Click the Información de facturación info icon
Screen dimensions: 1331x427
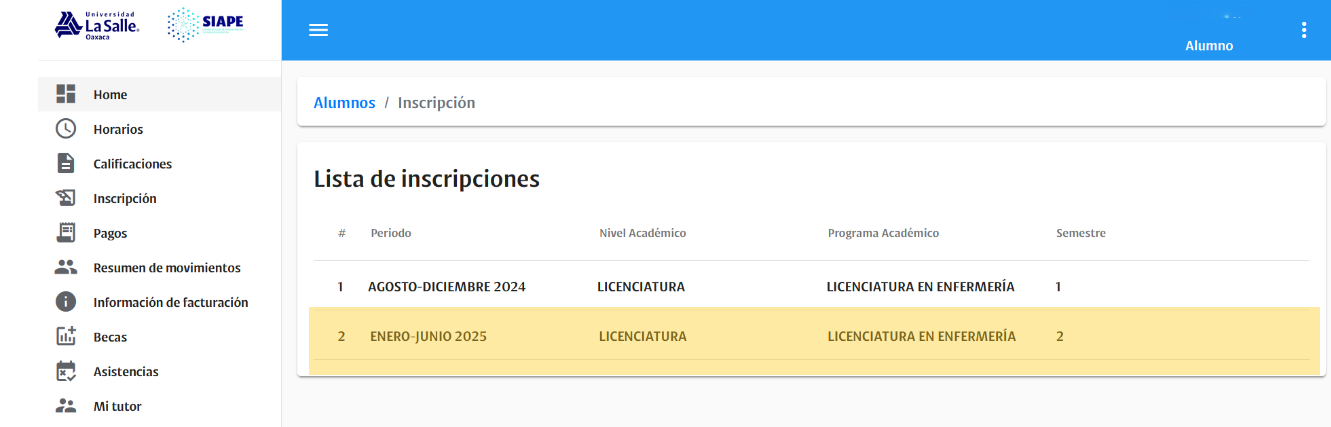tap(66, 302)
